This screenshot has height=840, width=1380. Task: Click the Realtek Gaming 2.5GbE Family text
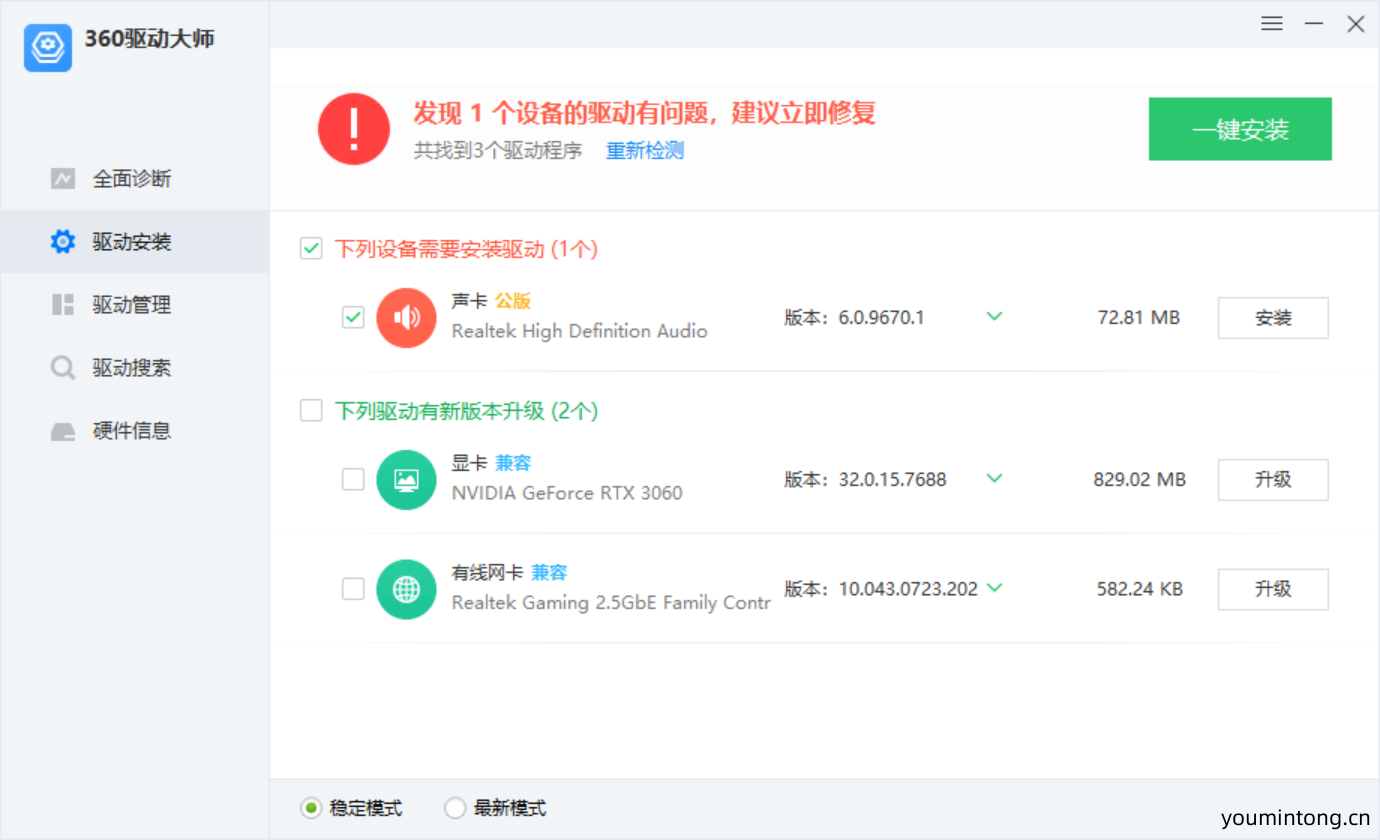tap(611, 603)
